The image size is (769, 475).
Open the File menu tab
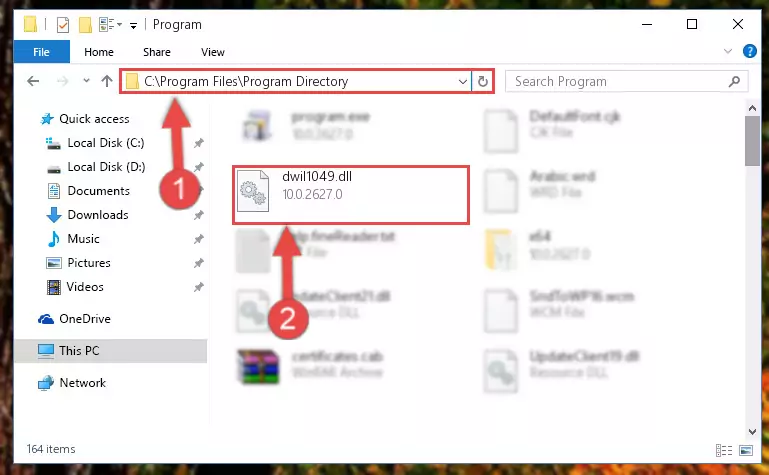pyautogui.click(x=41, y=52)
